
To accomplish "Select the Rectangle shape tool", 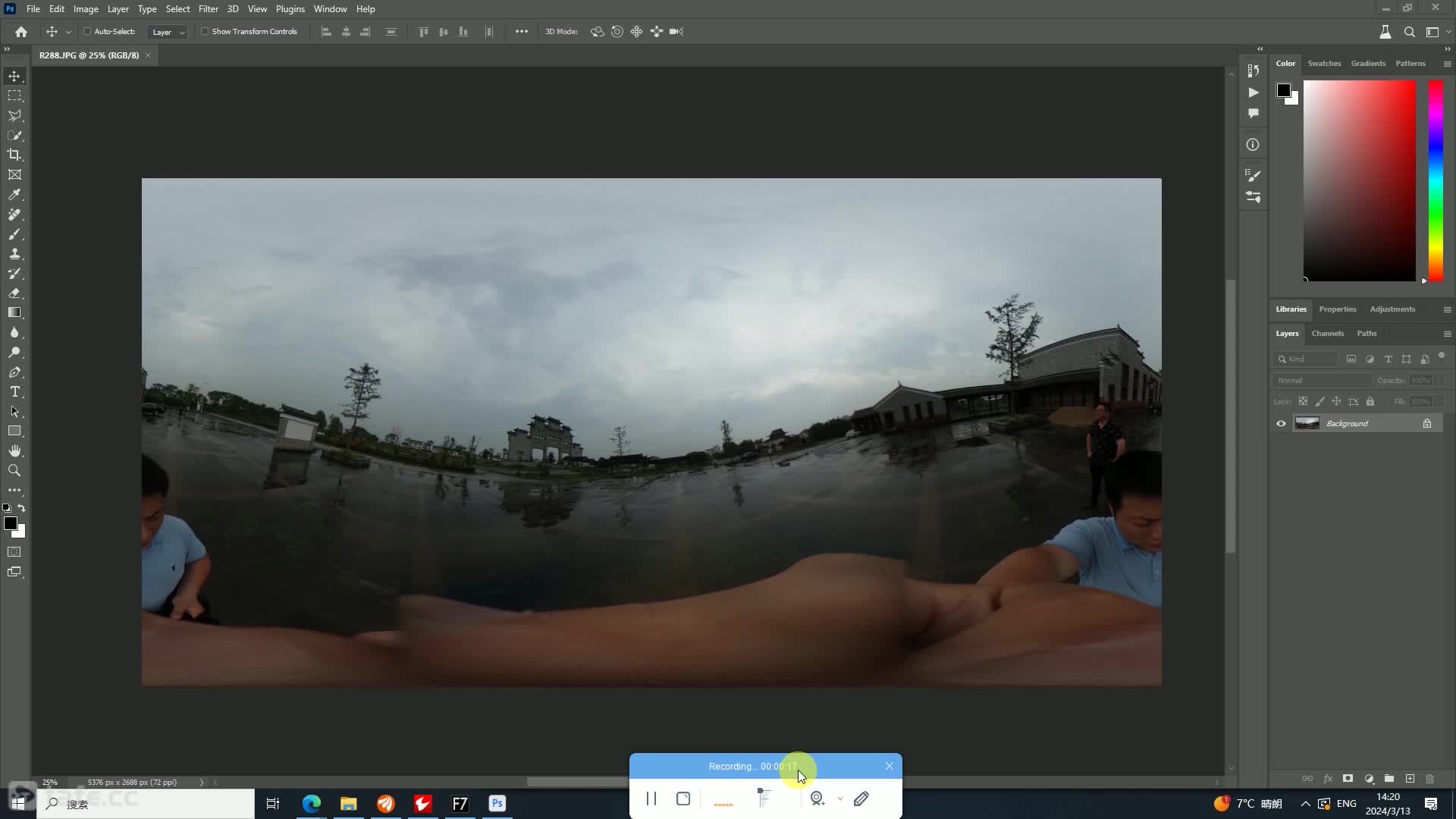I will pos(14,431).
